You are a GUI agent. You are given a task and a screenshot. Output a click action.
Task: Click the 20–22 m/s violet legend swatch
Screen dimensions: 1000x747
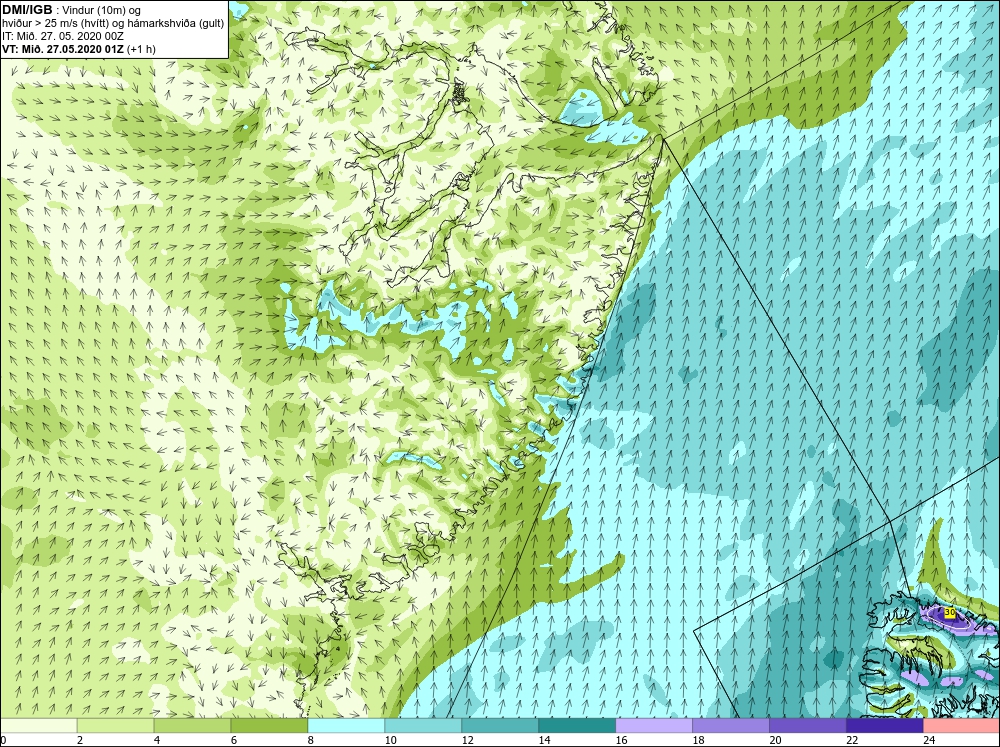pos(807,725)
